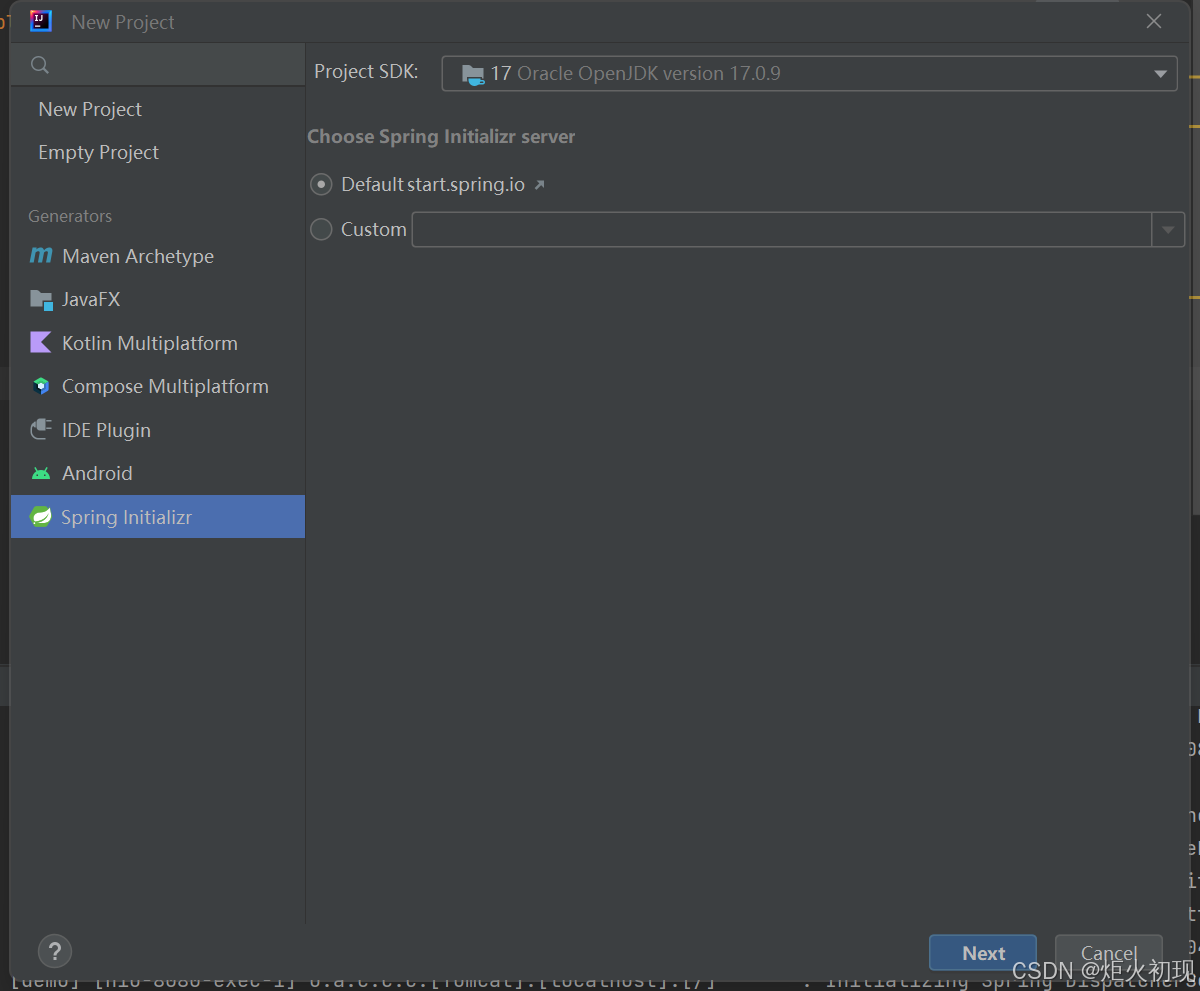Select the Spring Initializr generator
Viewport: 1200px width, 991px height.
[158, 517]
